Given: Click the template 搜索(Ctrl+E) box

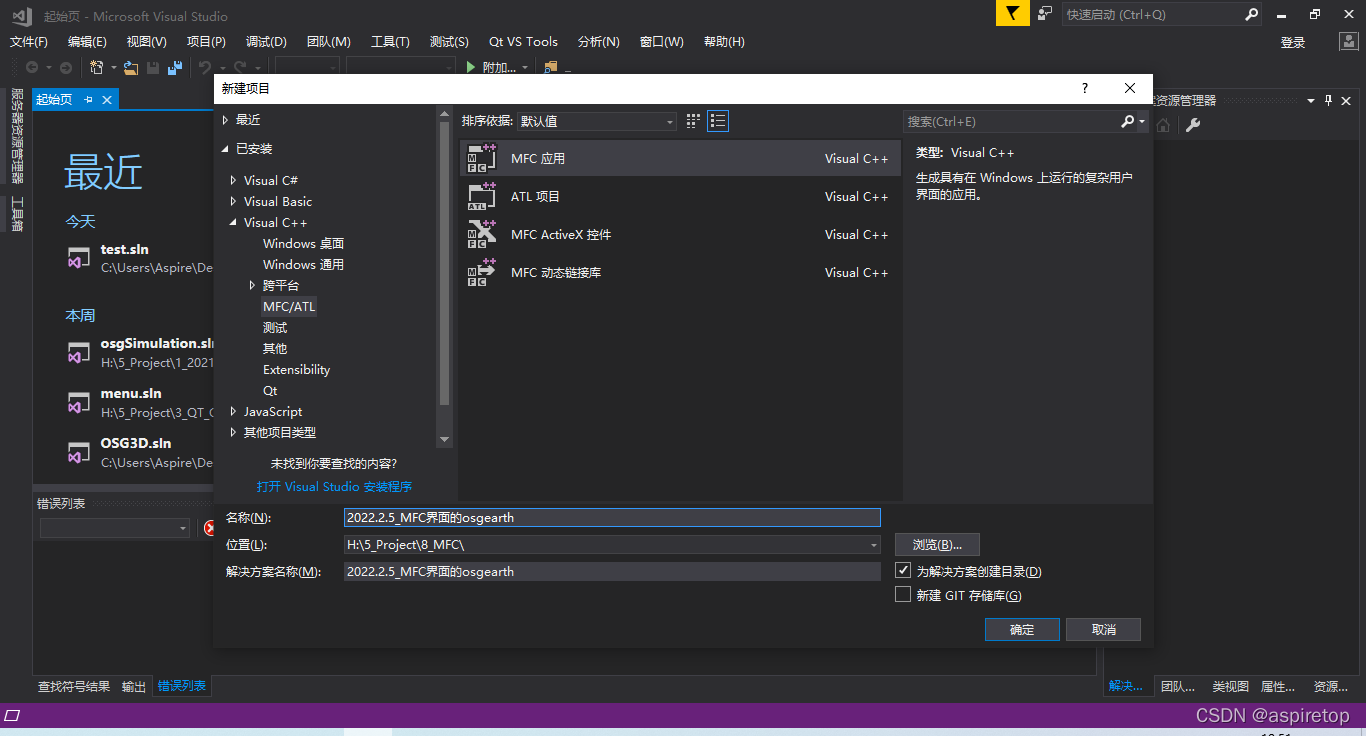Looking at the screenshot, I should (x=1012, y=122).
